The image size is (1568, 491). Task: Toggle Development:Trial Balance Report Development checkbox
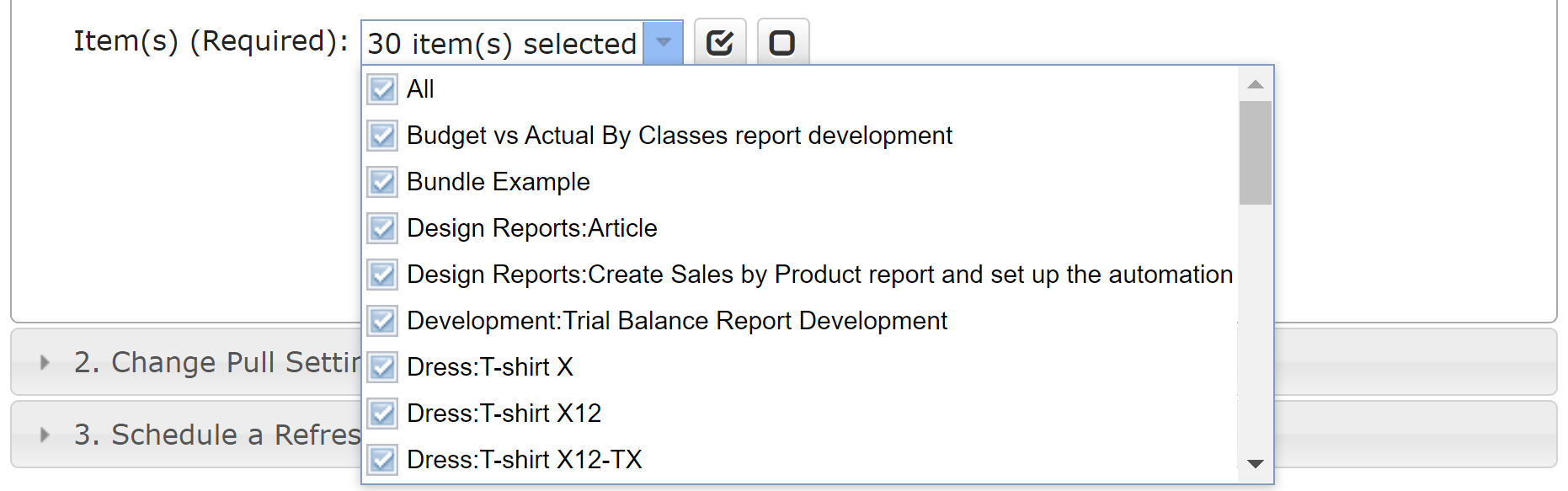point(382,320)
